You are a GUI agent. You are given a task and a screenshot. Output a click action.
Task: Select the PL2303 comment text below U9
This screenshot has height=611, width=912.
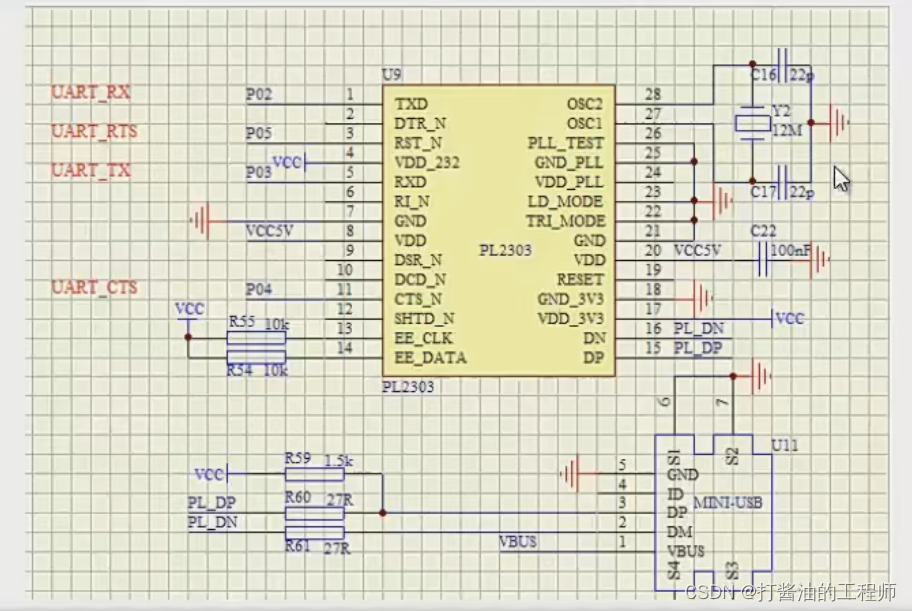pos(408,387)
